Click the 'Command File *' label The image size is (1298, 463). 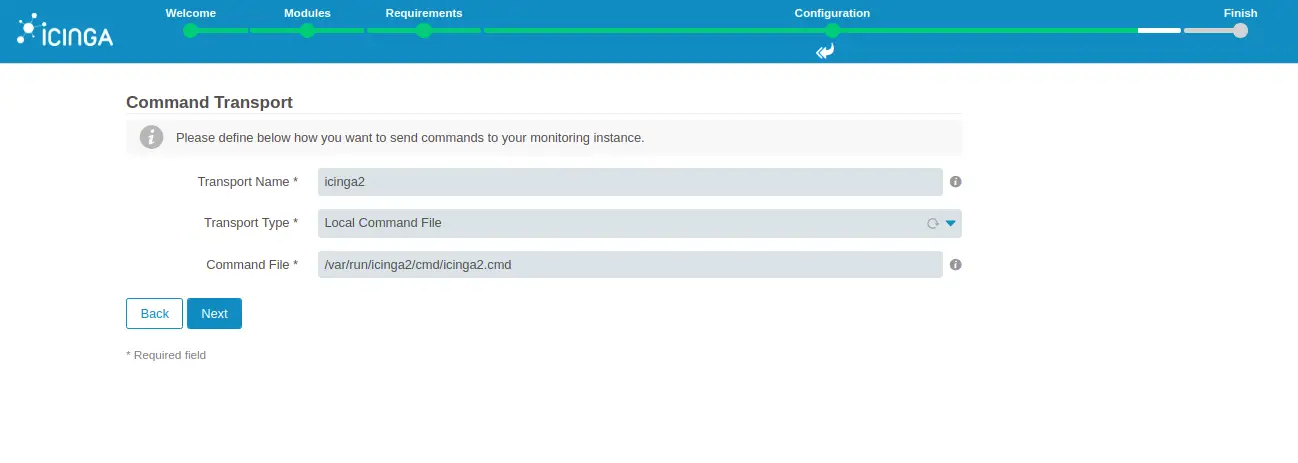(252, 265)
